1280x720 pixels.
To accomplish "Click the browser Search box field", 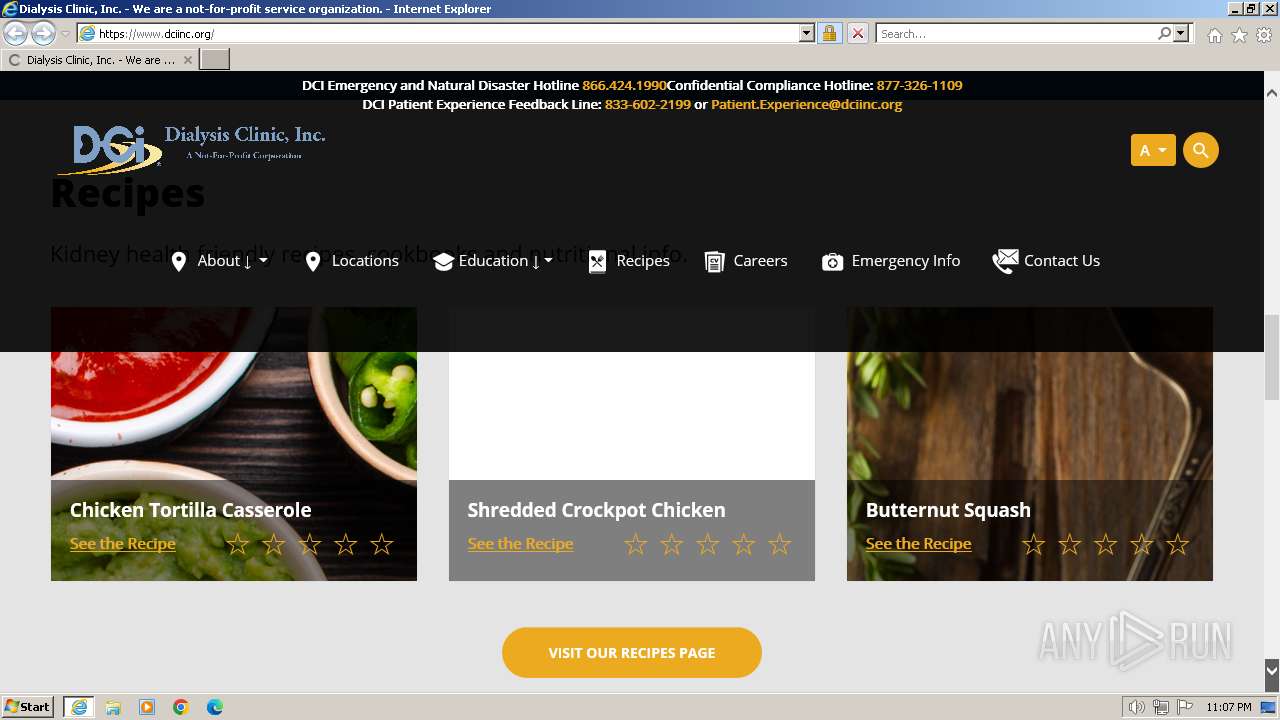I will (x=1016, y=34).
